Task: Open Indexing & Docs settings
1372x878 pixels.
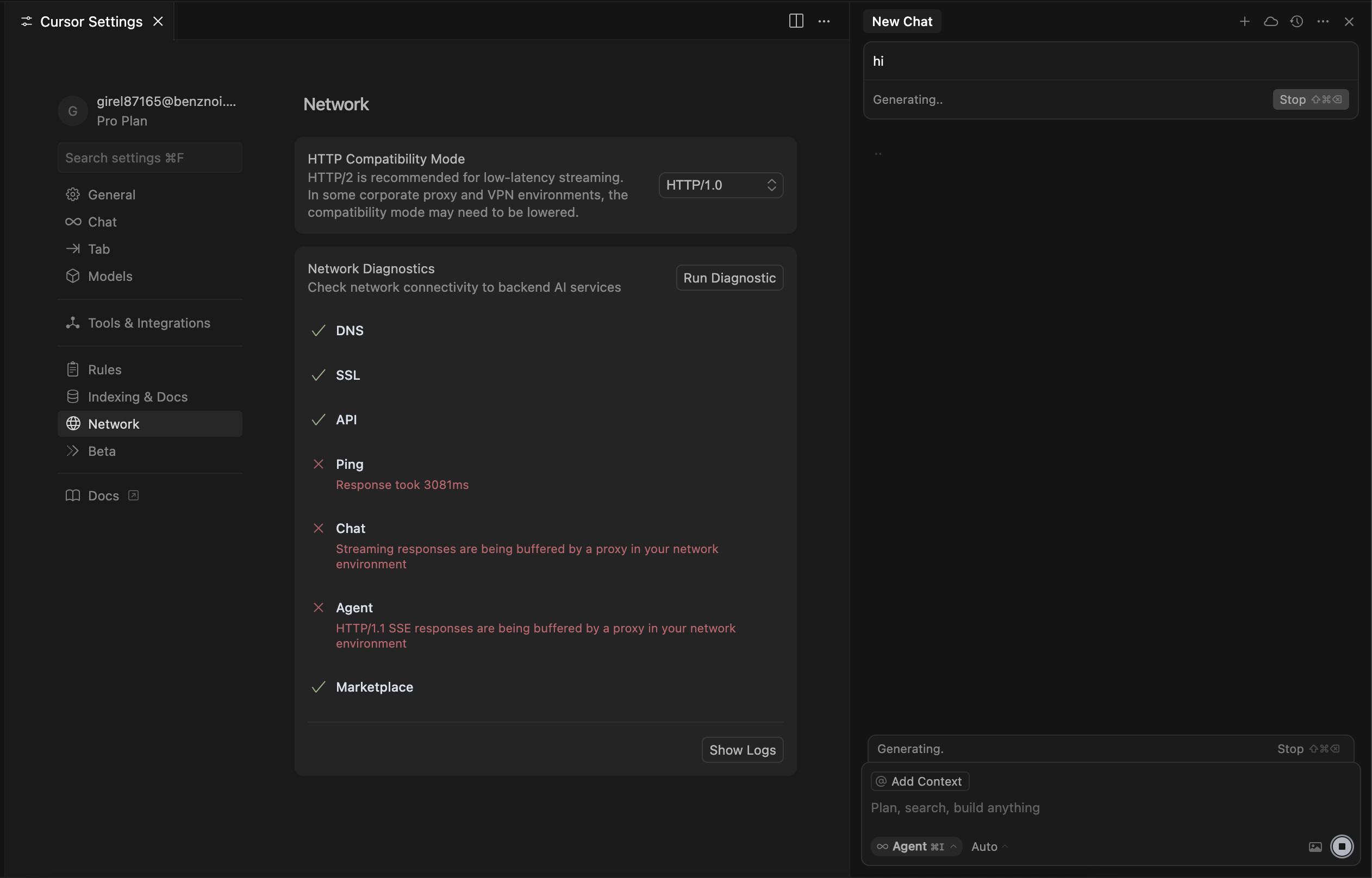Action: (x=150, y=397)
